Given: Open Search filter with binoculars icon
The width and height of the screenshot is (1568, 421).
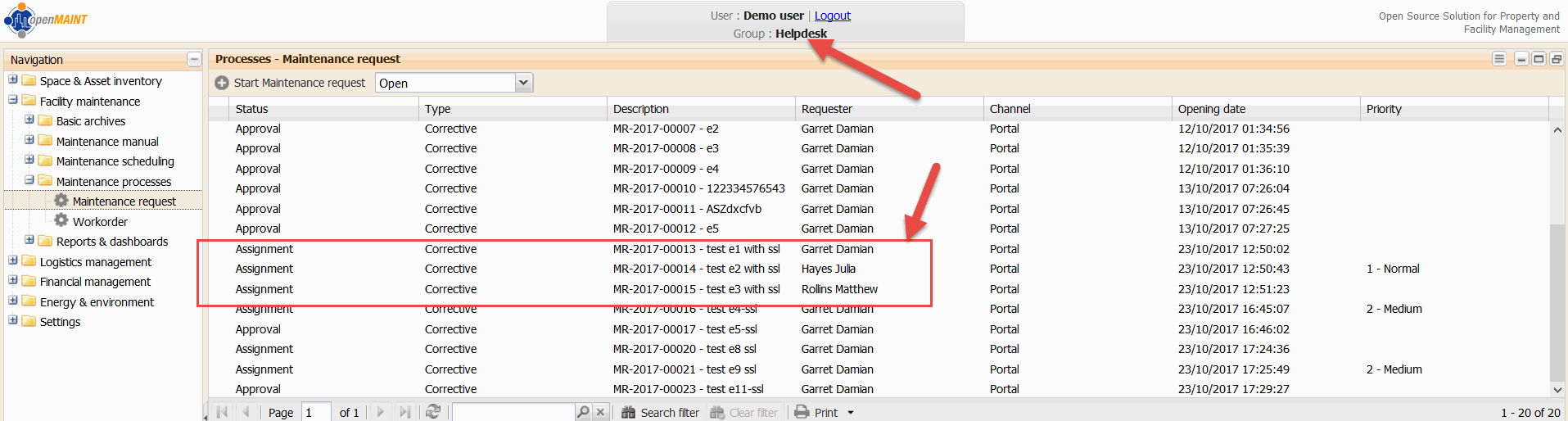Looking at the screenshot, I should coord(629,413).
